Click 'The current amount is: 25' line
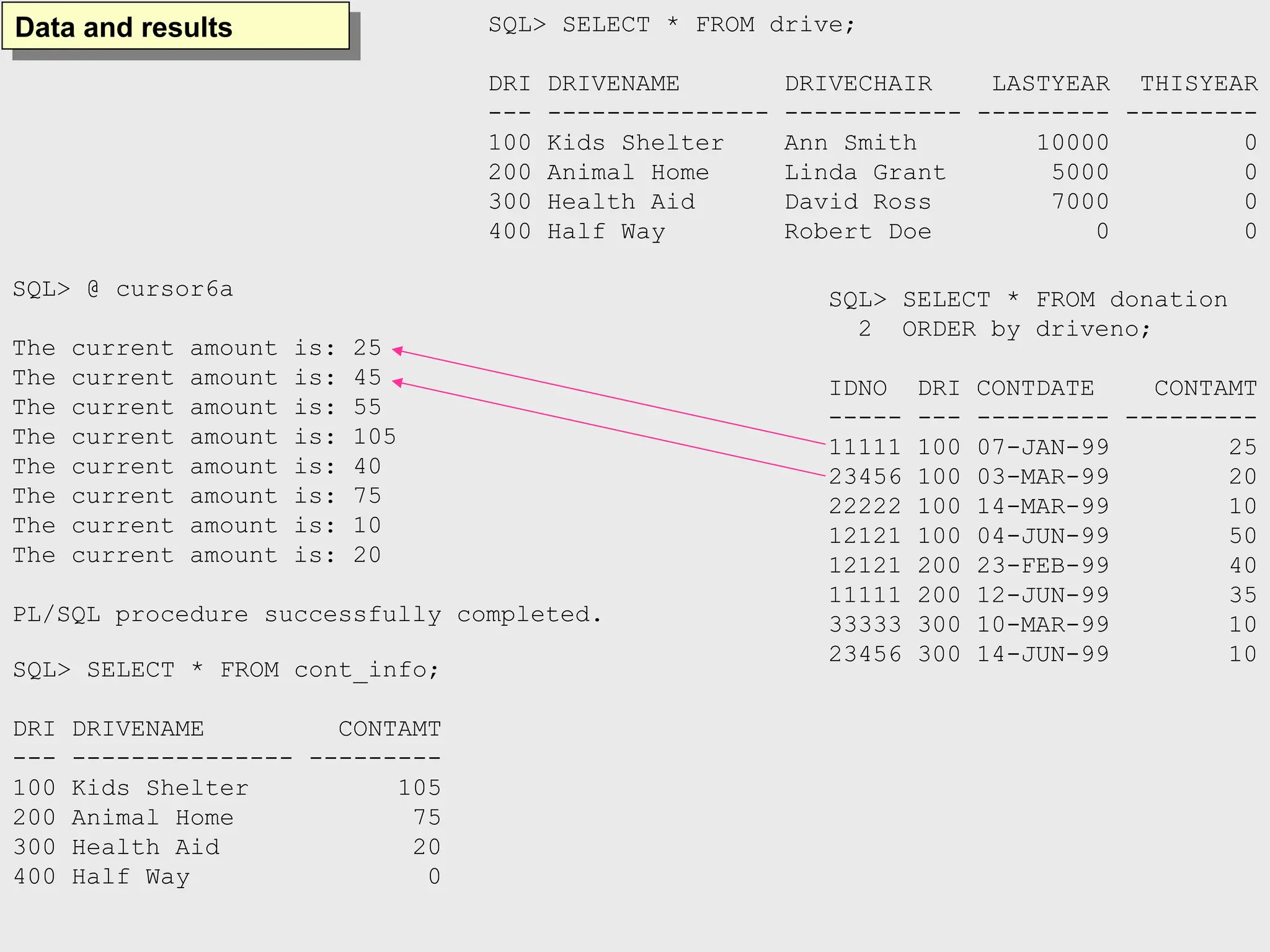The height and width of the screenshot is (952, 1270). click(x=197, y=348)
